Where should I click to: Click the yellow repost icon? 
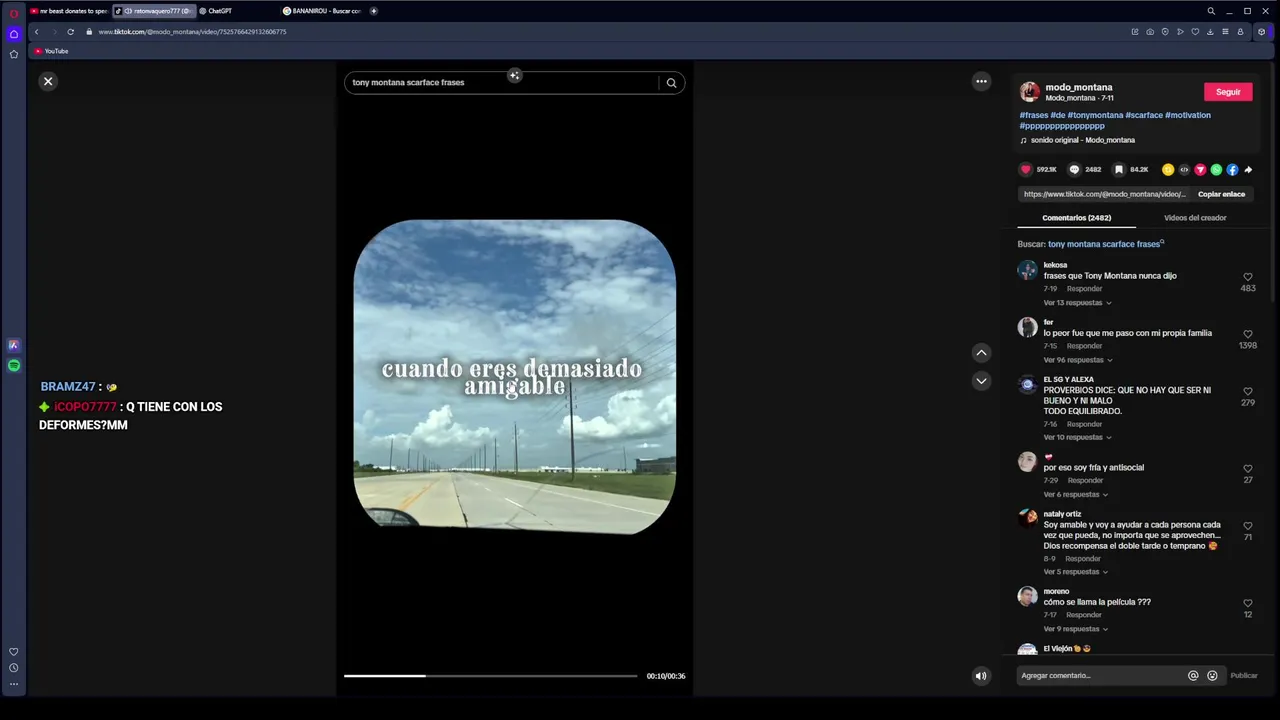tap(1168, 170)
